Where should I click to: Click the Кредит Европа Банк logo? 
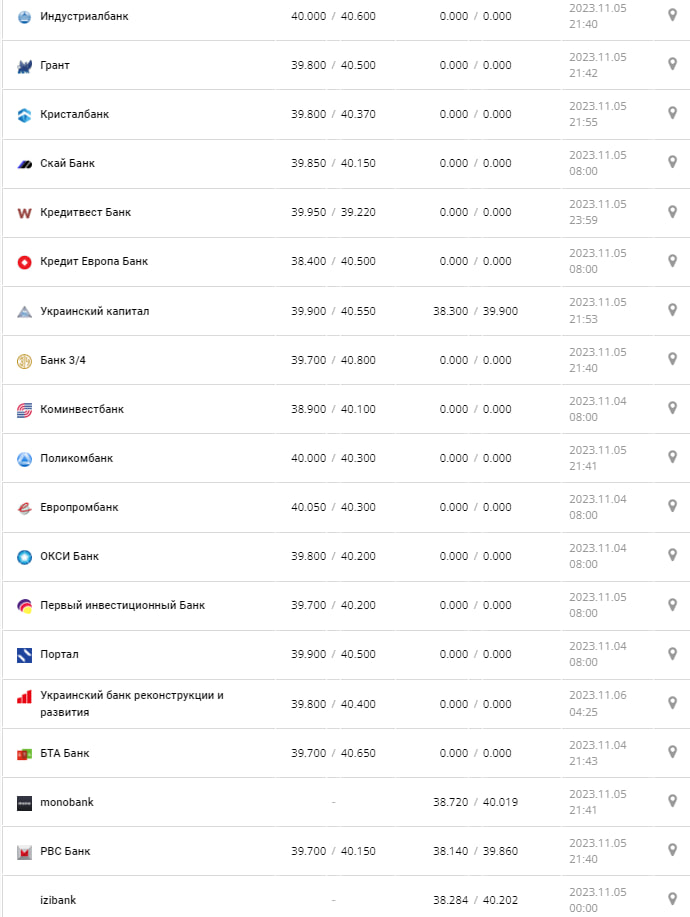tap(25, 262)
